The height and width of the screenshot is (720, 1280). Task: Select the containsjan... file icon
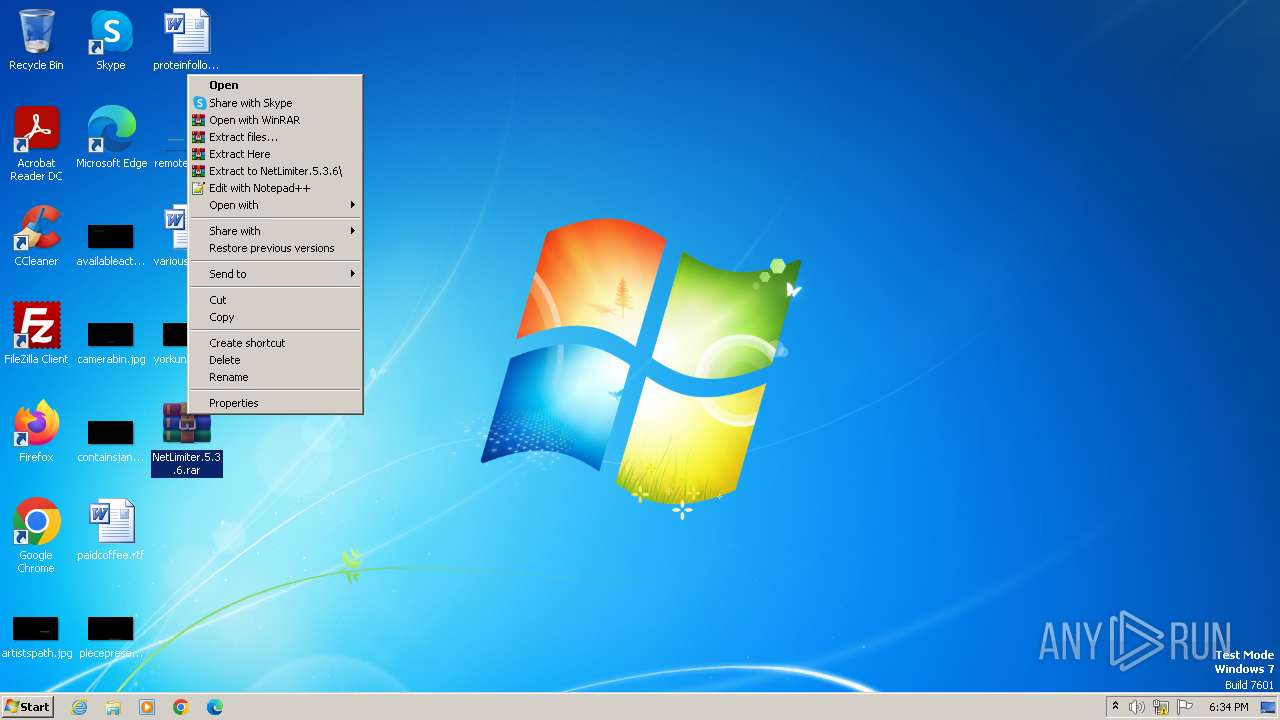pyautogui.click(x=111, y=440)
